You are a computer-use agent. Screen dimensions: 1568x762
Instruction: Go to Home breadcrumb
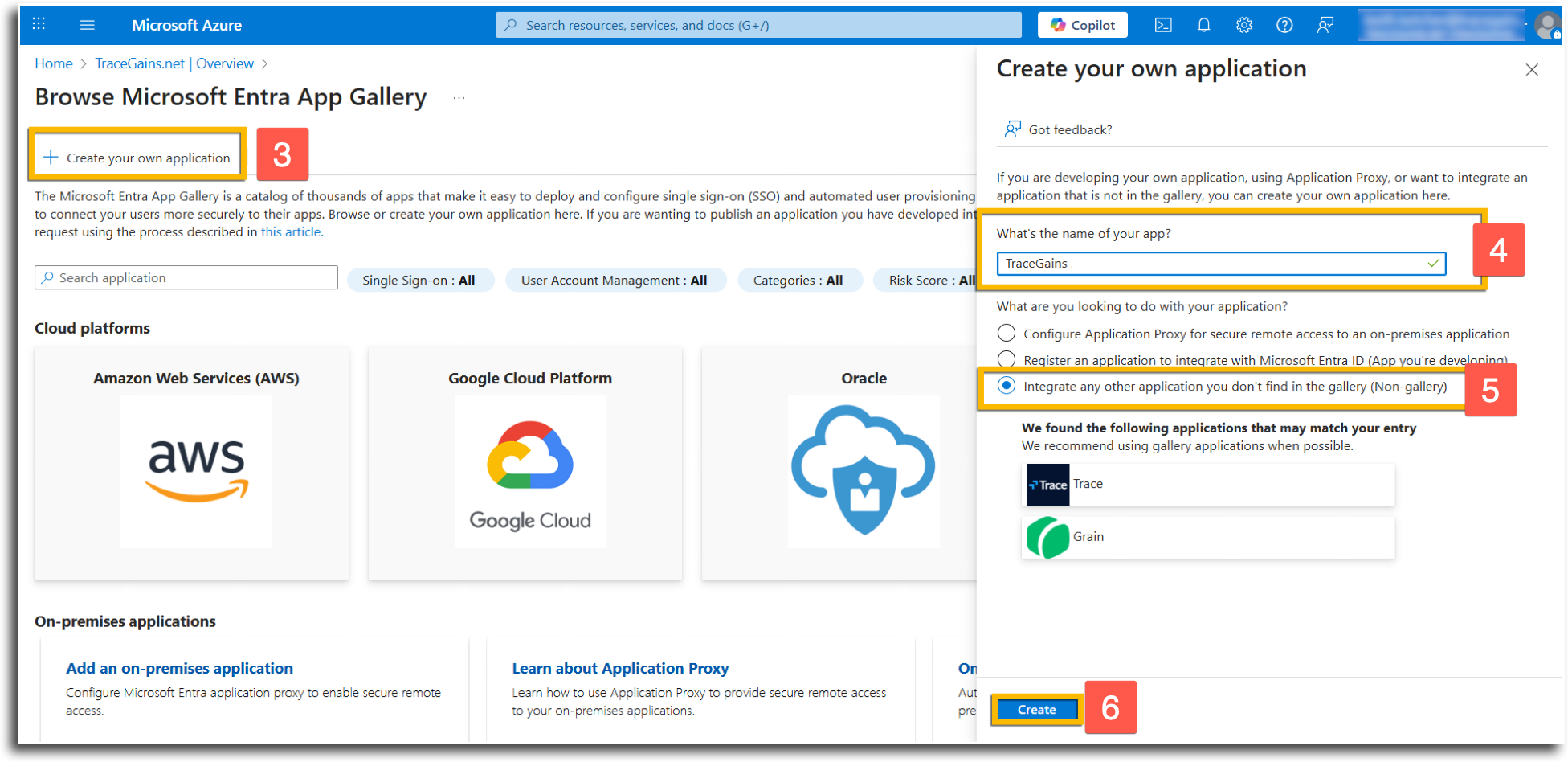(54, 63)
